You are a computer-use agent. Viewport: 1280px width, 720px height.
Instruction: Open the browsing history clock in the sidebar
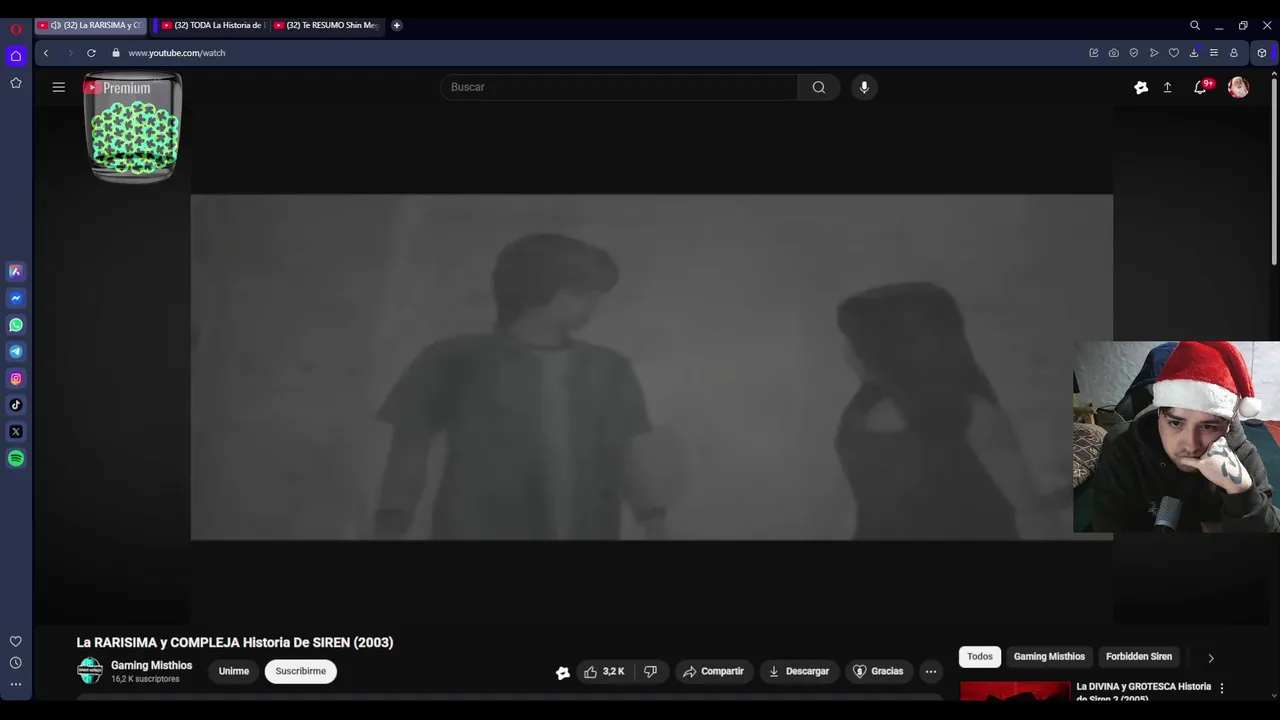point(16,663)
